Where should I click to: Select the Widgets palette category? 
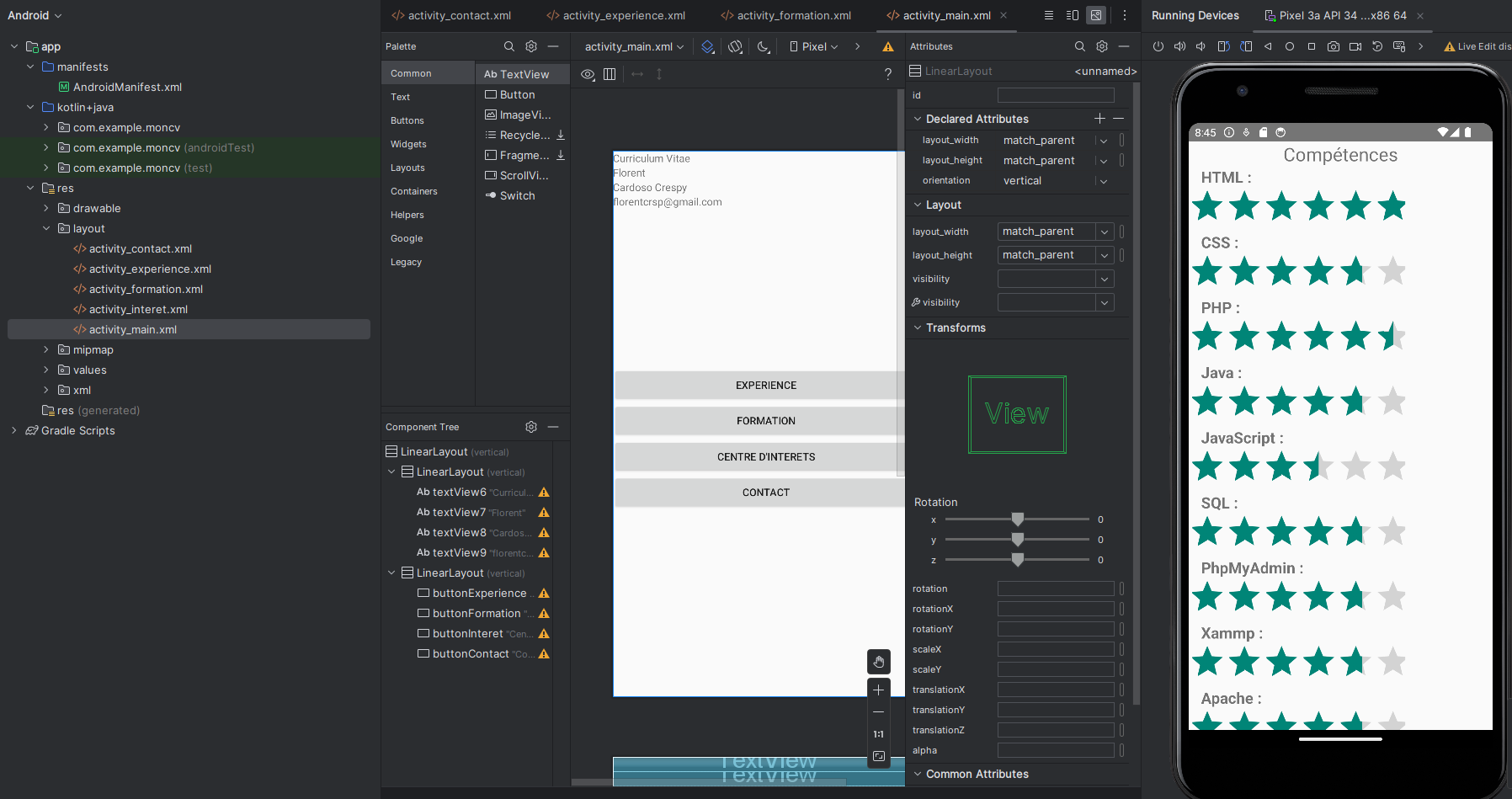(408, 144)
